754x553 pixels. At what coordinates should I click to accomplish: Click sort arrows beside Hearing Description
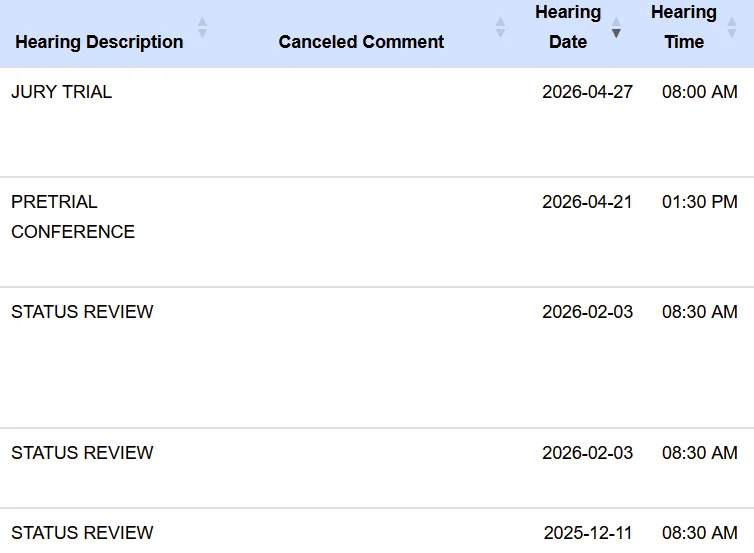point(202,28)
